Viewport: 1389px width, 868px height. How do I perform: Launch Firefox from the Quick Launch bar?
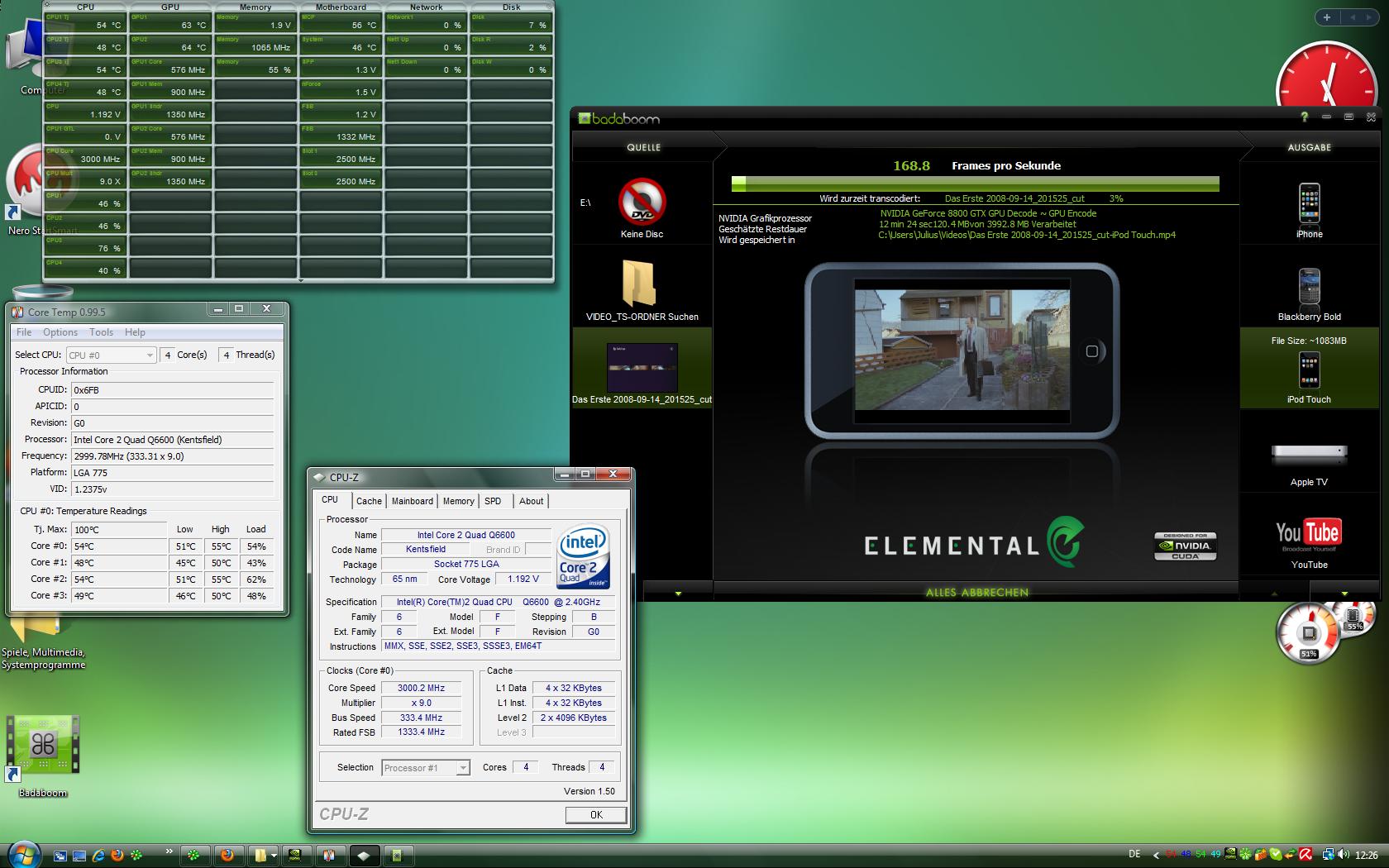click(x=117, y=856)
